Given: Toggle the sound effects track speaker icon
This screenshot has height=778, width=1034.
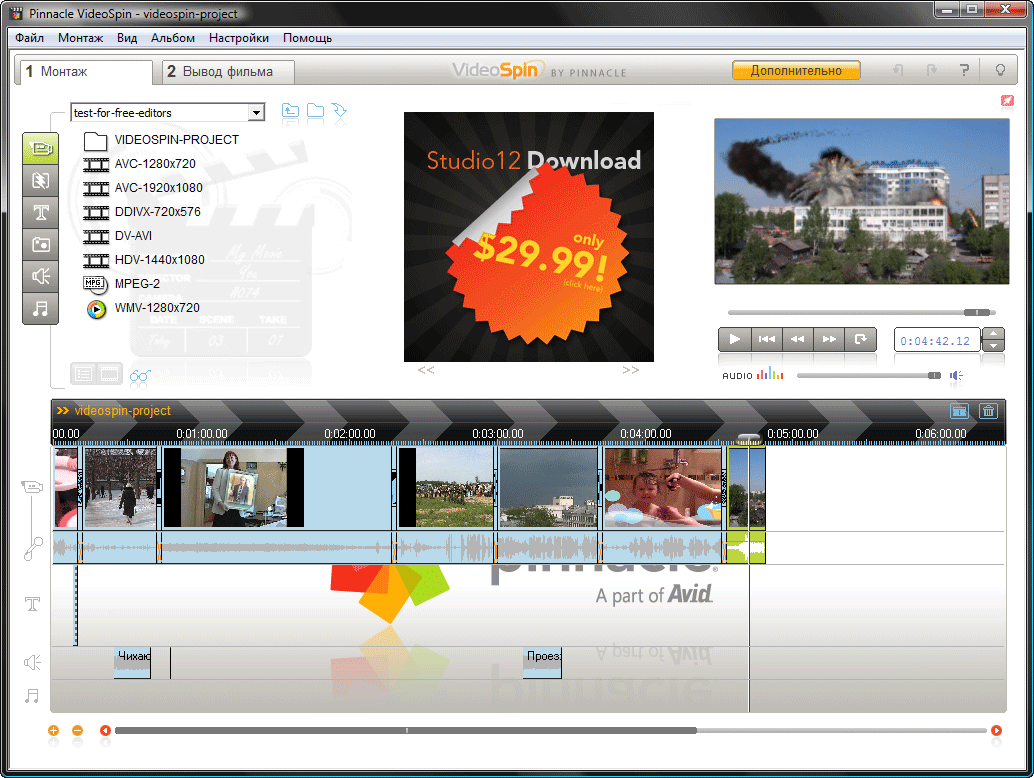Looking at the screenshot, I should click(x=32, y=663).
